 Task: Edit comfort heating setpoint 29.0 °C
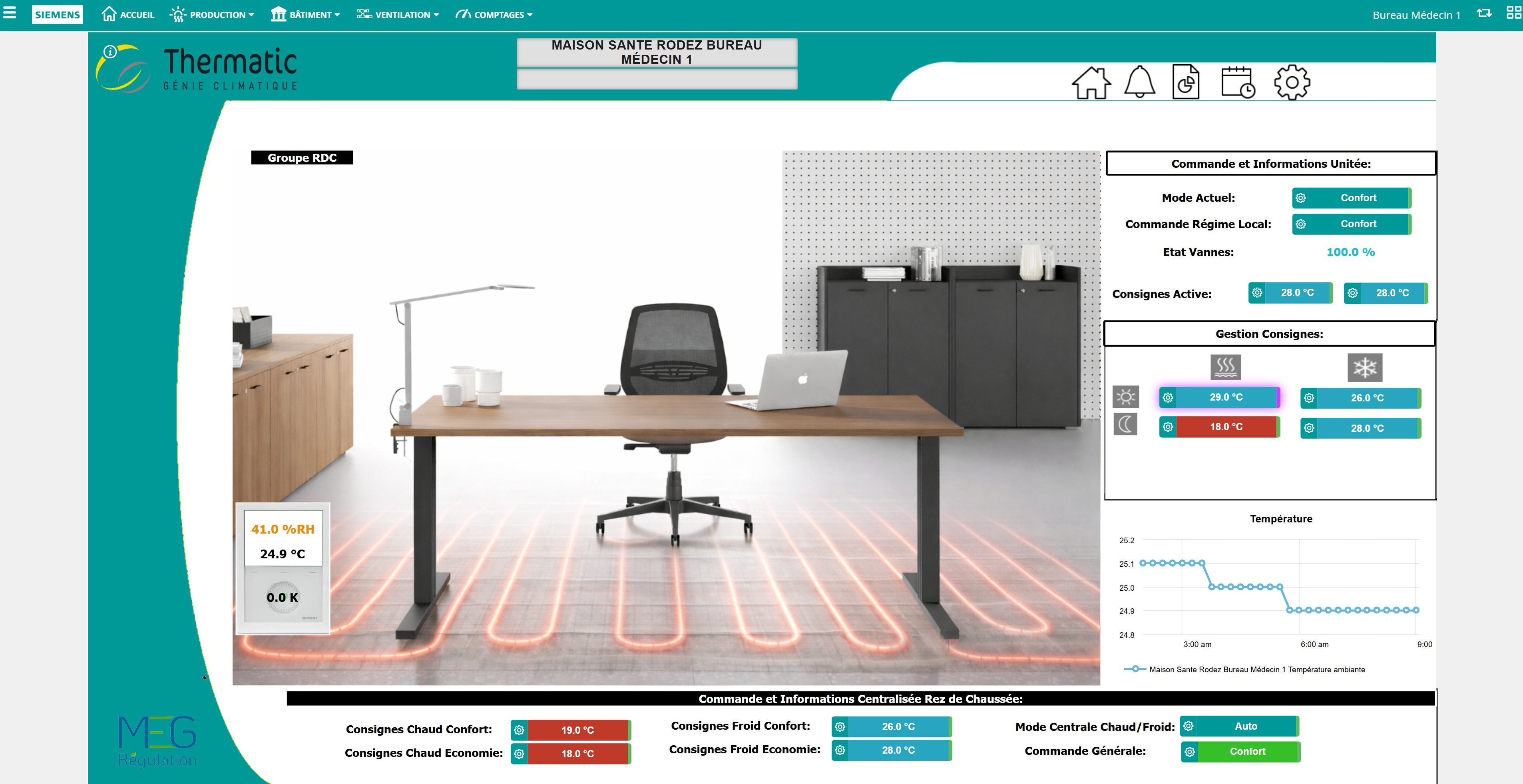[x=1226, y=397]
